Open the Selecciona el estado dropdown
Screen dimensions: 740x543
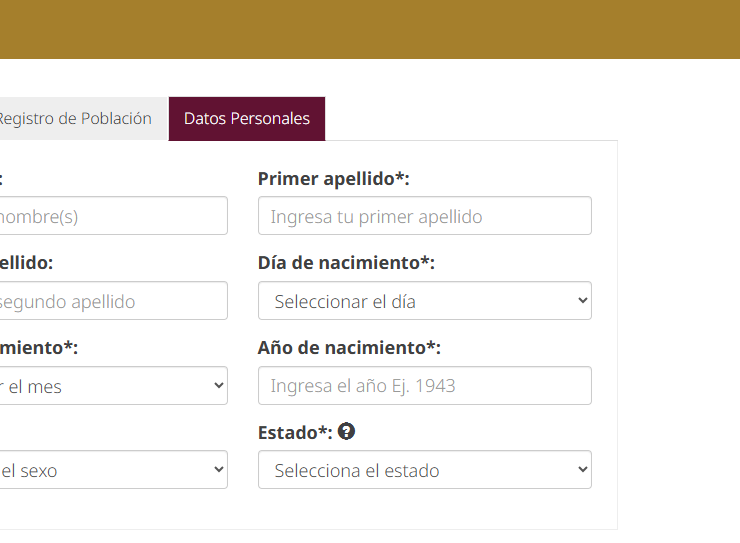425,469
